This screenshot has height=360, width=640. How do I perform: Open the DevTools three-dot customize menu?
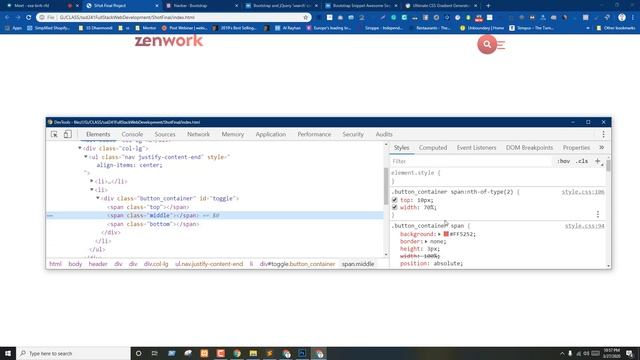[x=603, y=134]
